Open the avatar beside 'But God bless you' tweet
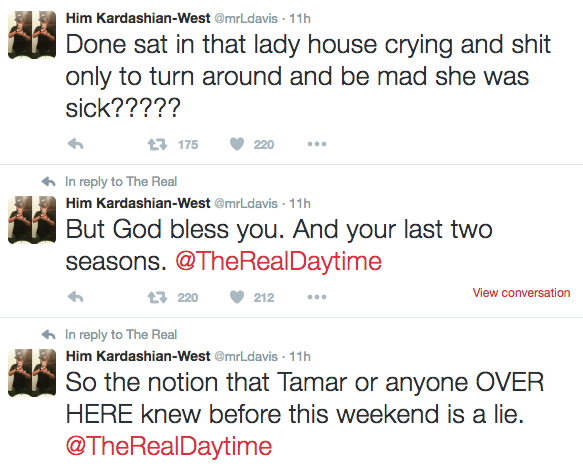 (32, 220)
